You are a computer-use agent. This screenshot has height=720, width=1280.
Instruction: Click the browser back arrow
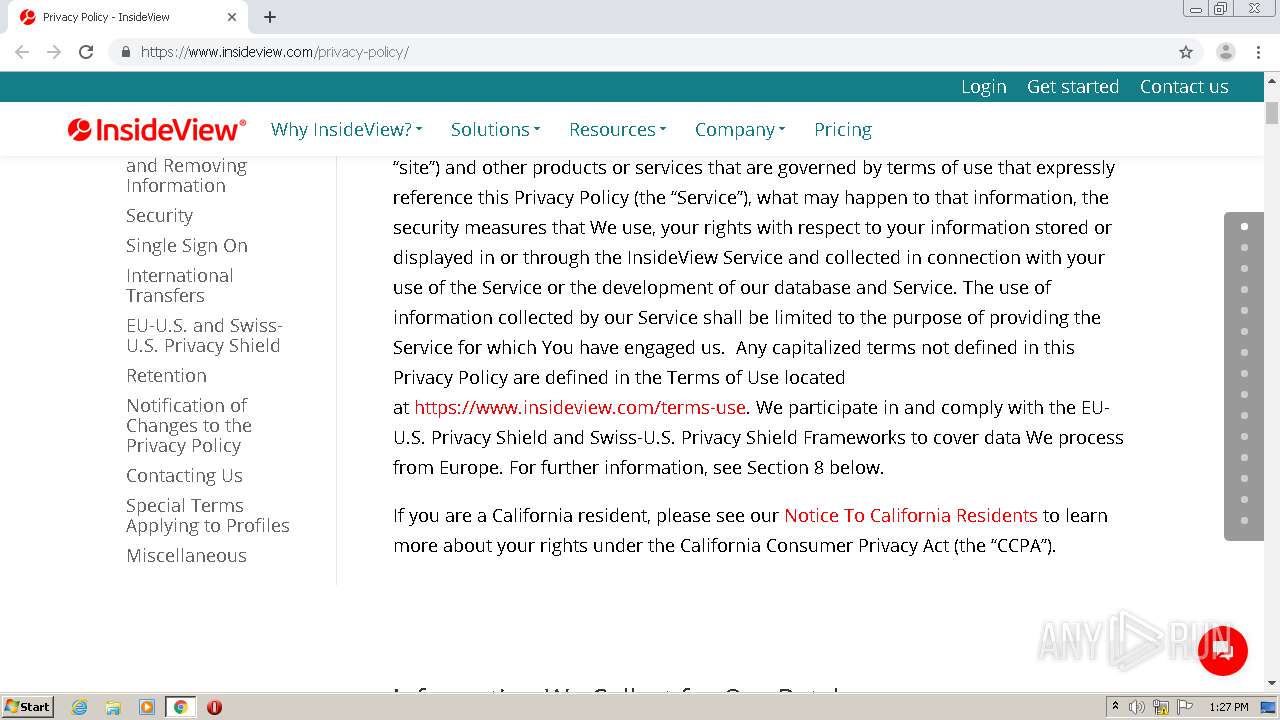click(x=22, y=52)
